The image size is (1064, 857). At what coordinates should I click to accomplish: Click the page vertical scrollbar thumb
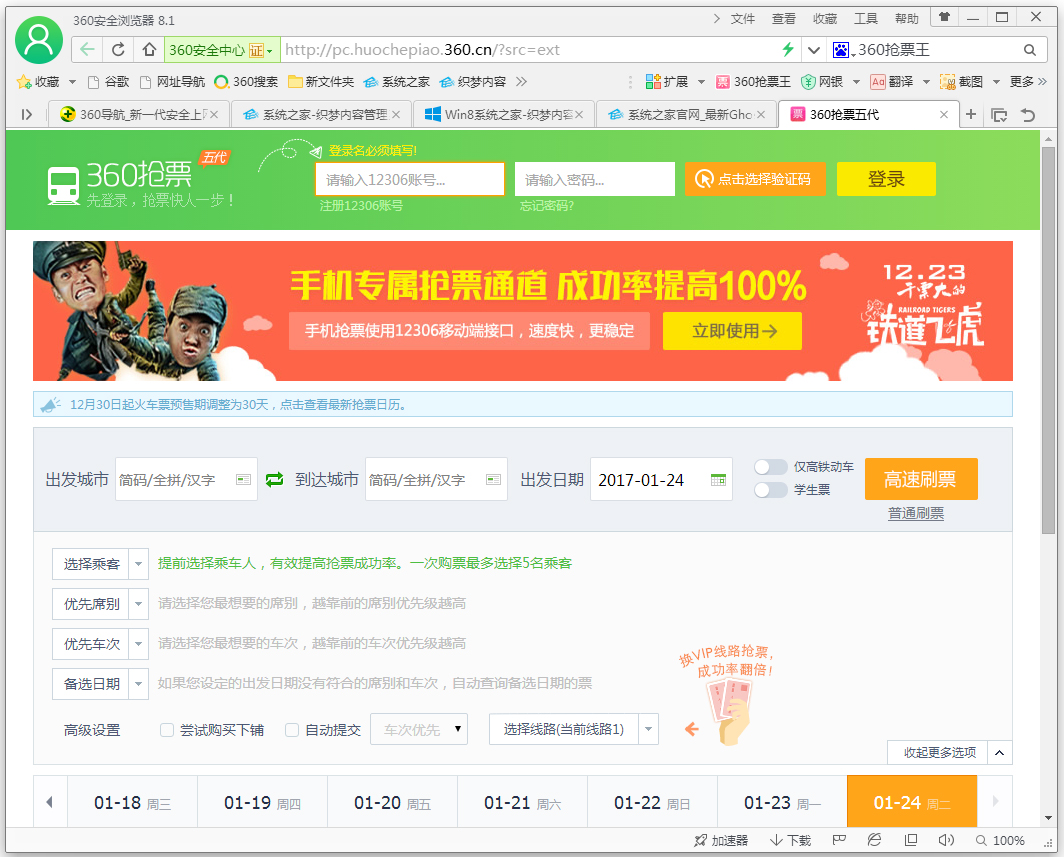[1048, 339]
